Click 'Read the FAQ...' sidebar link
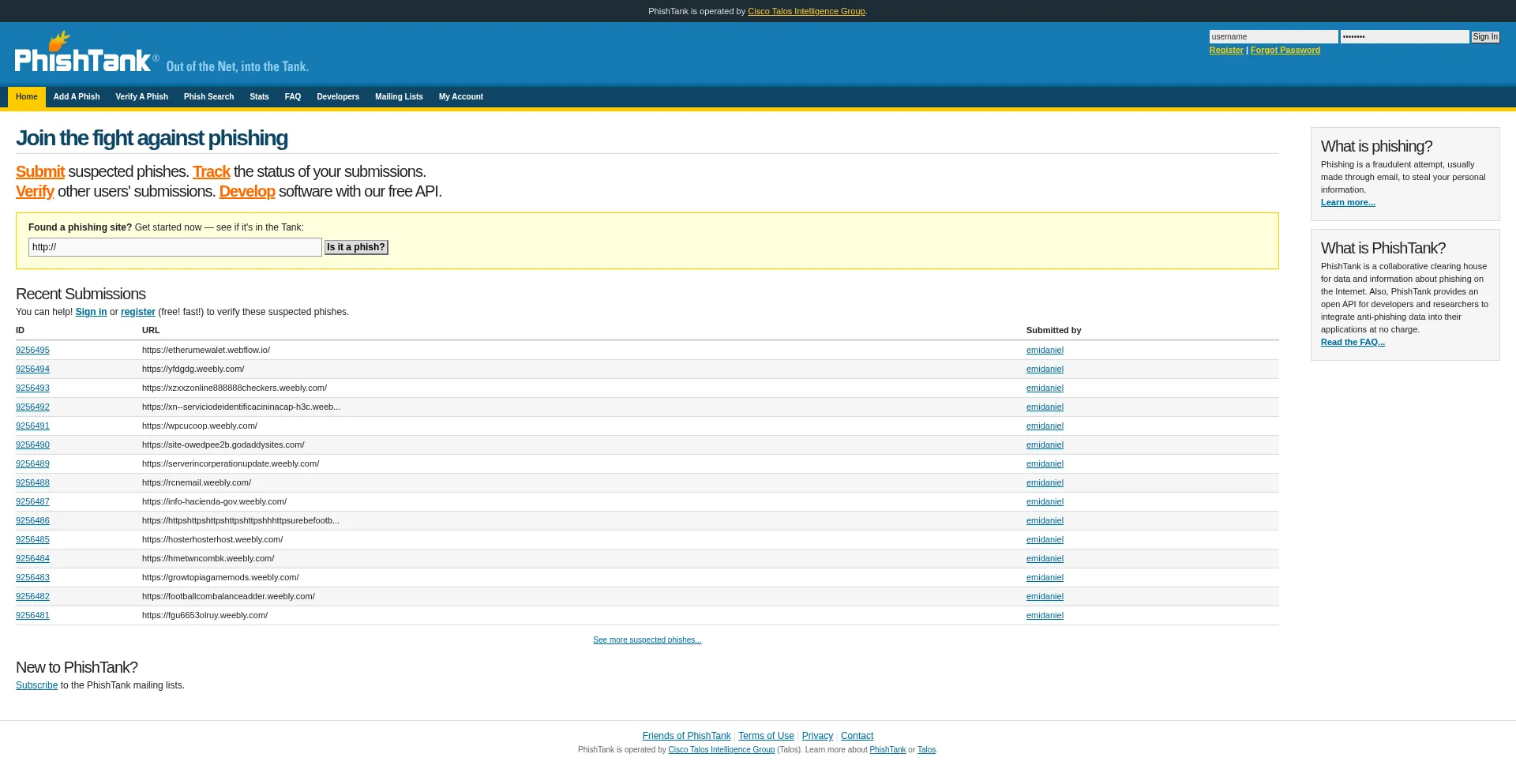This screenshot has height=784, width=1516. pos(1353,343)
